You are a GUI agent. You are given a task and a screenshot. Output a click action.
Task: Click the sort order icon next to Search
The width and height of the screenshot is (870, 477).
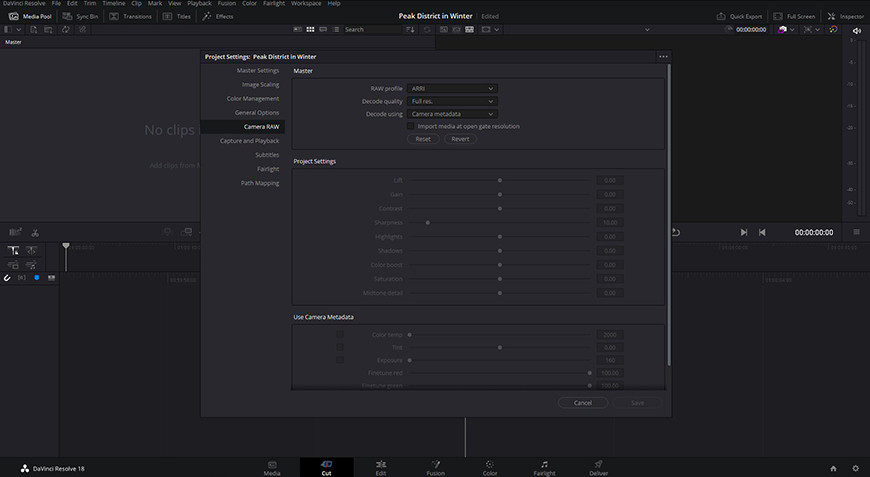(410, 29)
